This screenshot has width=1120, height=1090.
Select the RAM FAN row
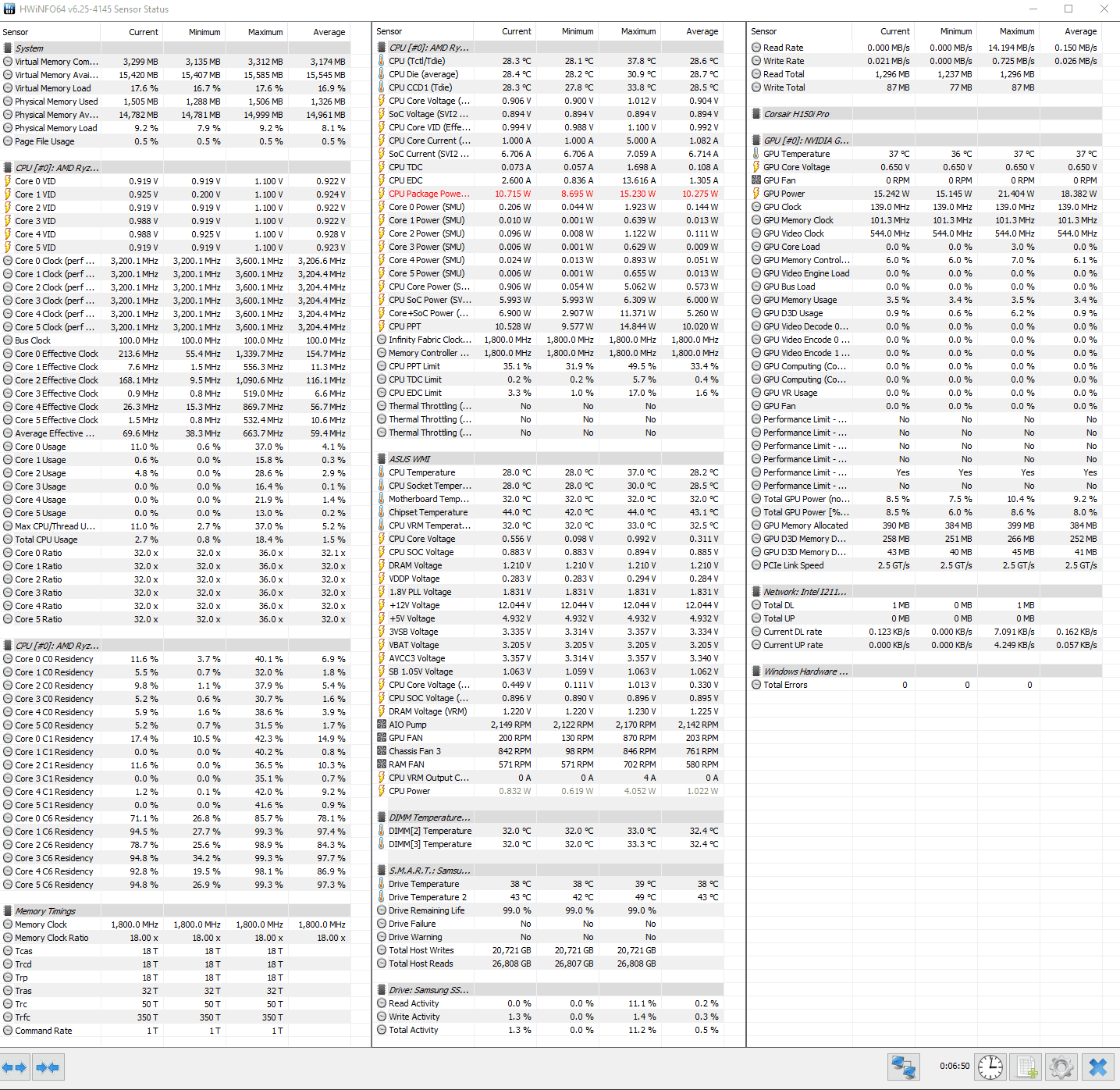coord(549,764)
